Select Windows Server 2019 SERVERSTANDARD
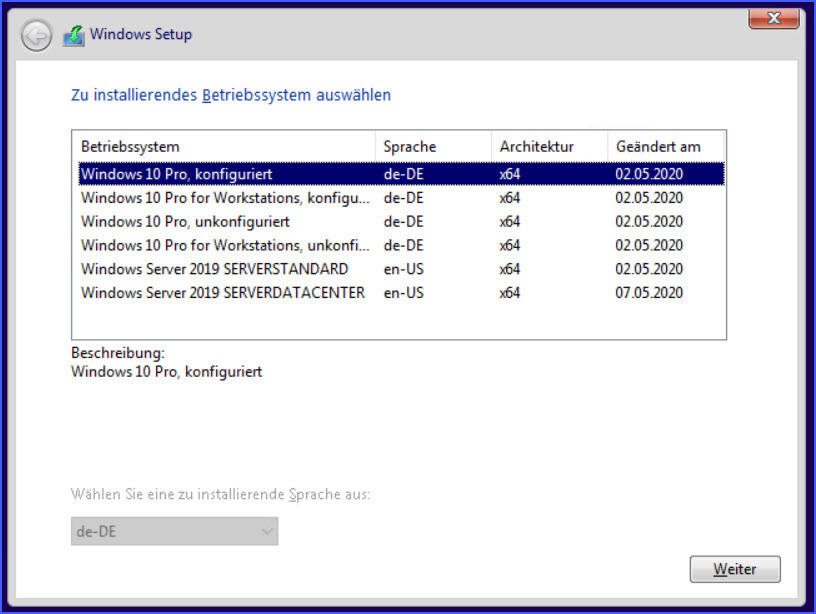The height and width of the screenshot is (614, 816). tap(401, 269)
